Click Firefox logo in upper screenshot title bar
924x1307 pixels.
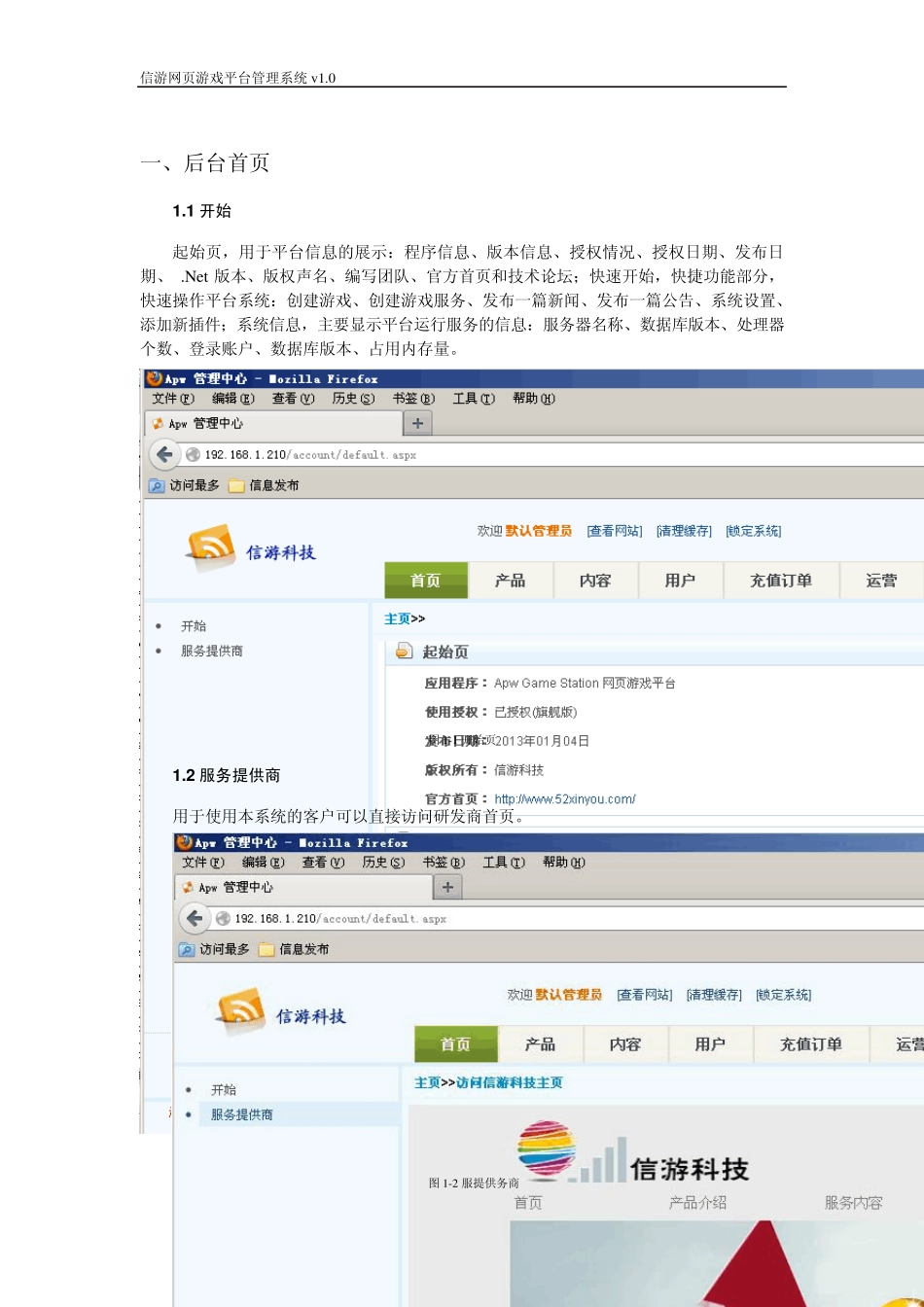pos(154,378)
